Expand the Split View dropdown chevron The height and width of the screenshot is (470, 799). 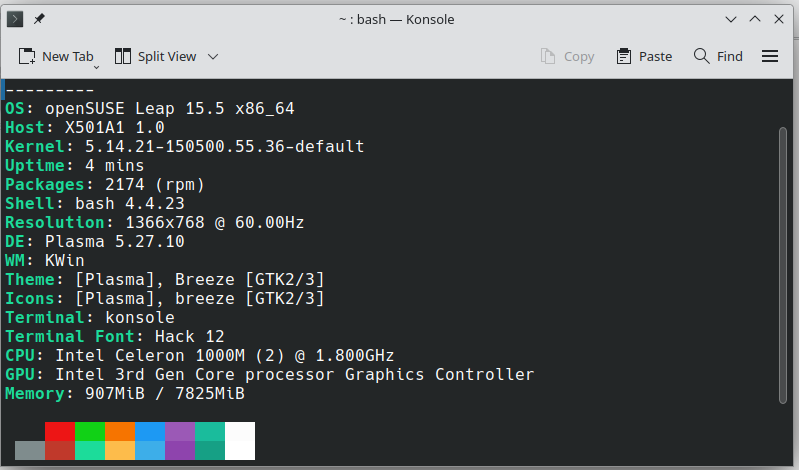coord(213,56)
